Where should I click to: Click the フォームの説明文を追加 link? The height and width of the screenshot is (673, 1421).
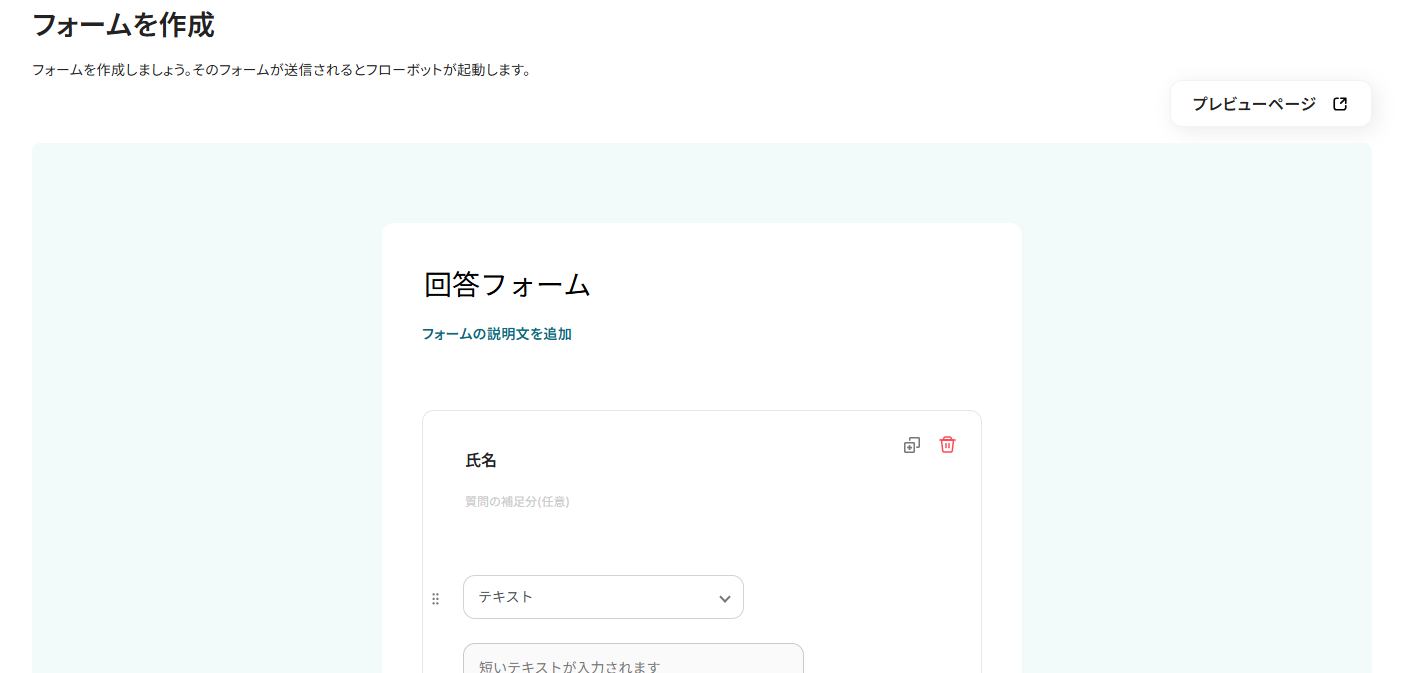496,334
